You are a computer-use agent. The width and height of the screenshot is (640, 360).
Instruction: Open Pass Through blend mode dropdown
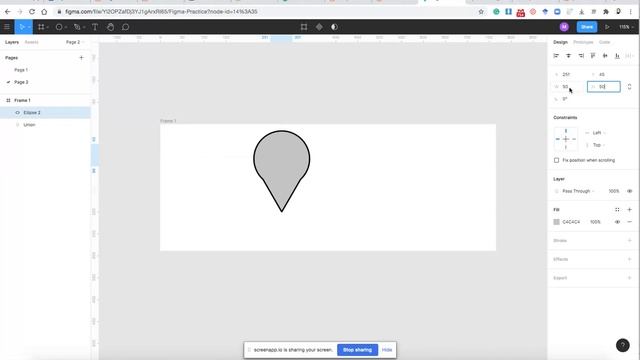578,191
